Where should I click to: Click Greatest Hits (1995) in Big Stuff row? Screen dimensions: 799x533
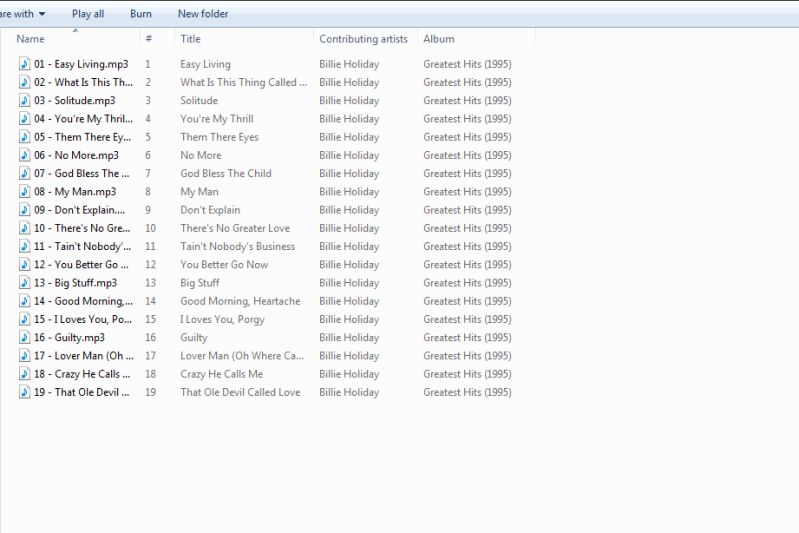(467, 283)
